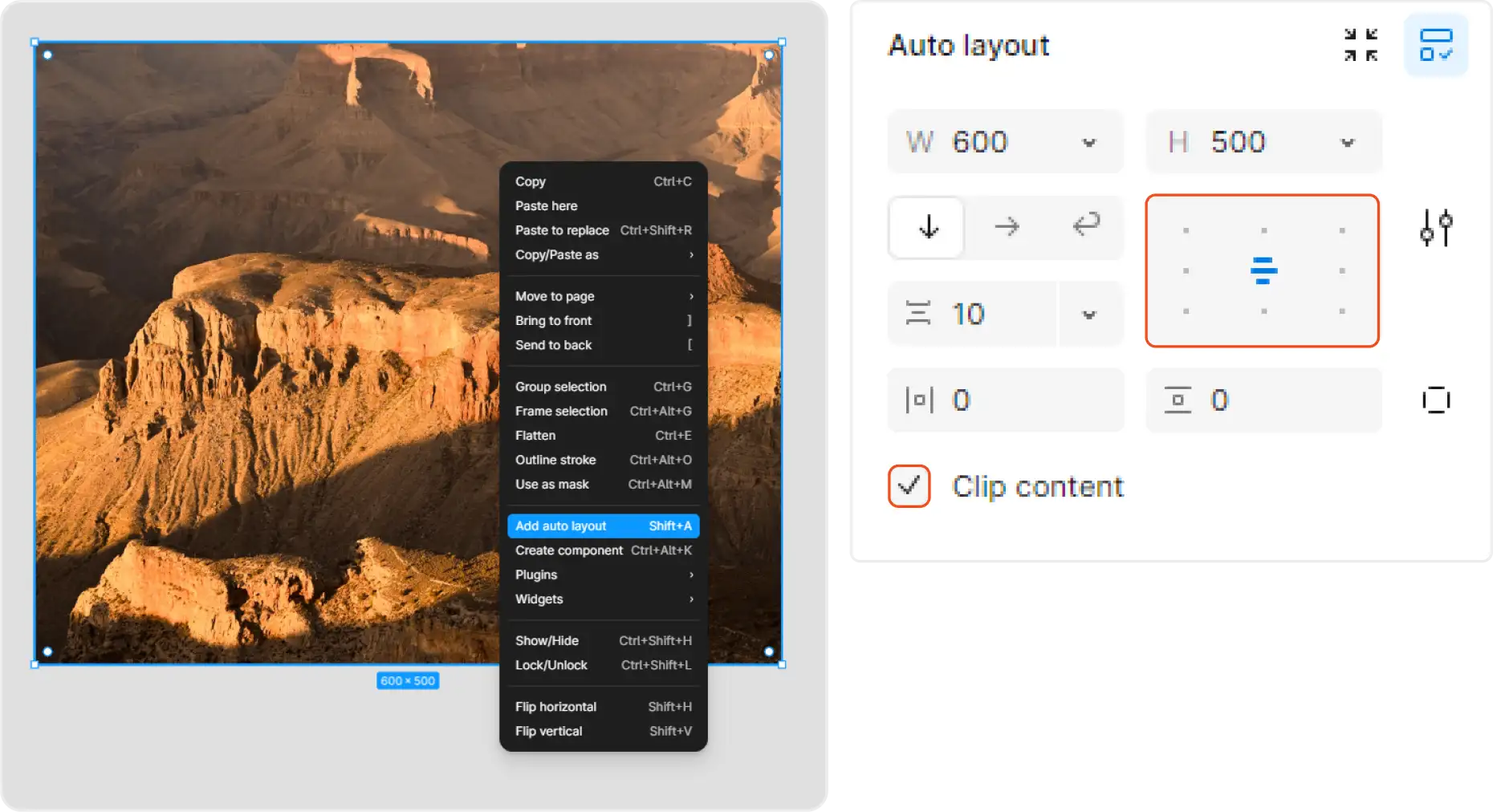Choose Paste here from context menu
1493x812 pixels.
tap(604, 206)
